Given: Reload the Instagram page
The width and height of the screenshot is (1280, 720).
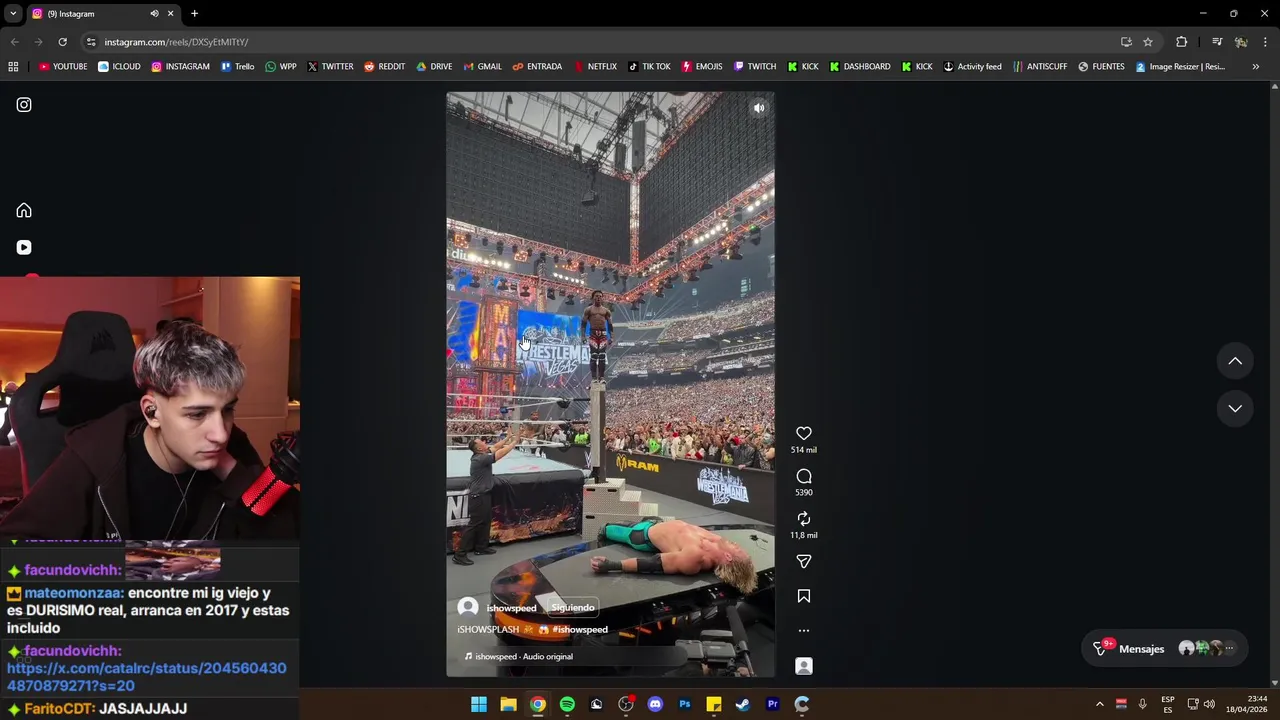Looking at the screenshot, I should 62,42.
